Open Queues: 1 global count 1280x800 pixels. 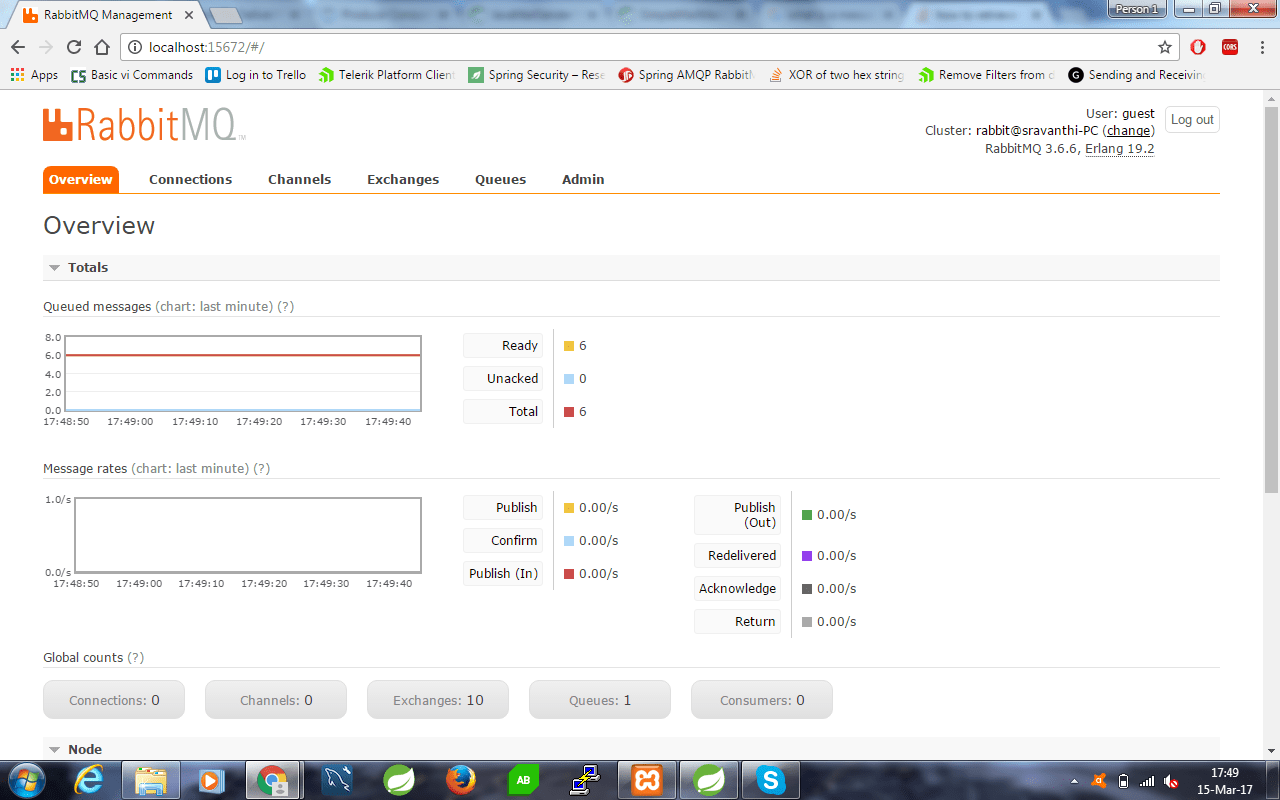coord(600,700)
